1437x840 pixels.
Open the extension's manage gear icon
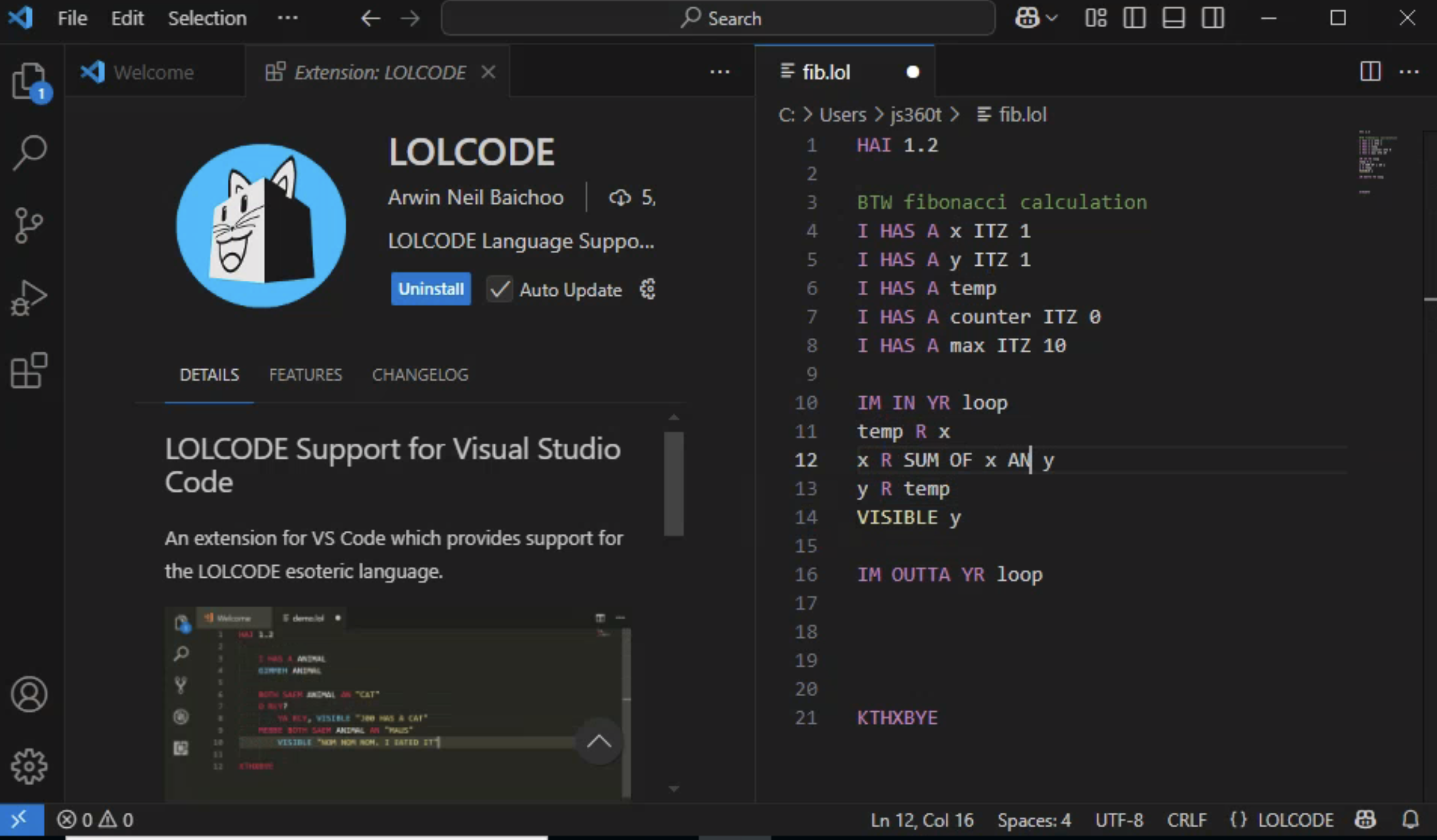click(x=647, y=289)
